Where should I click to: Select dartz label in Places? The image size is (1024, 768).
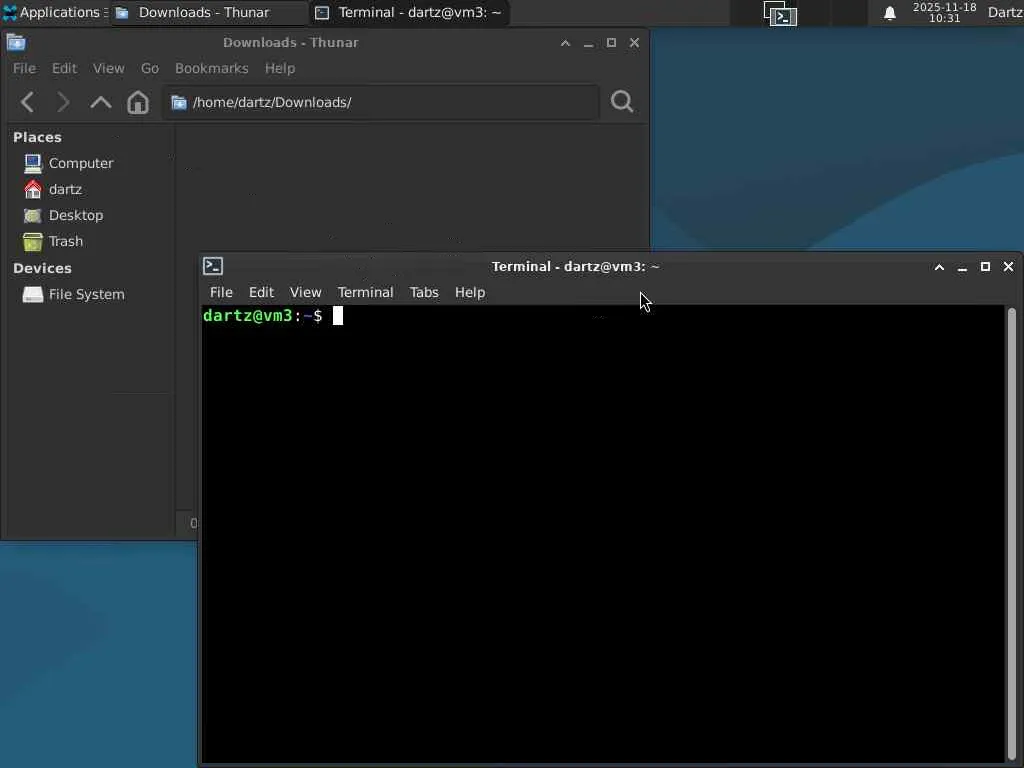coord(65,189)
